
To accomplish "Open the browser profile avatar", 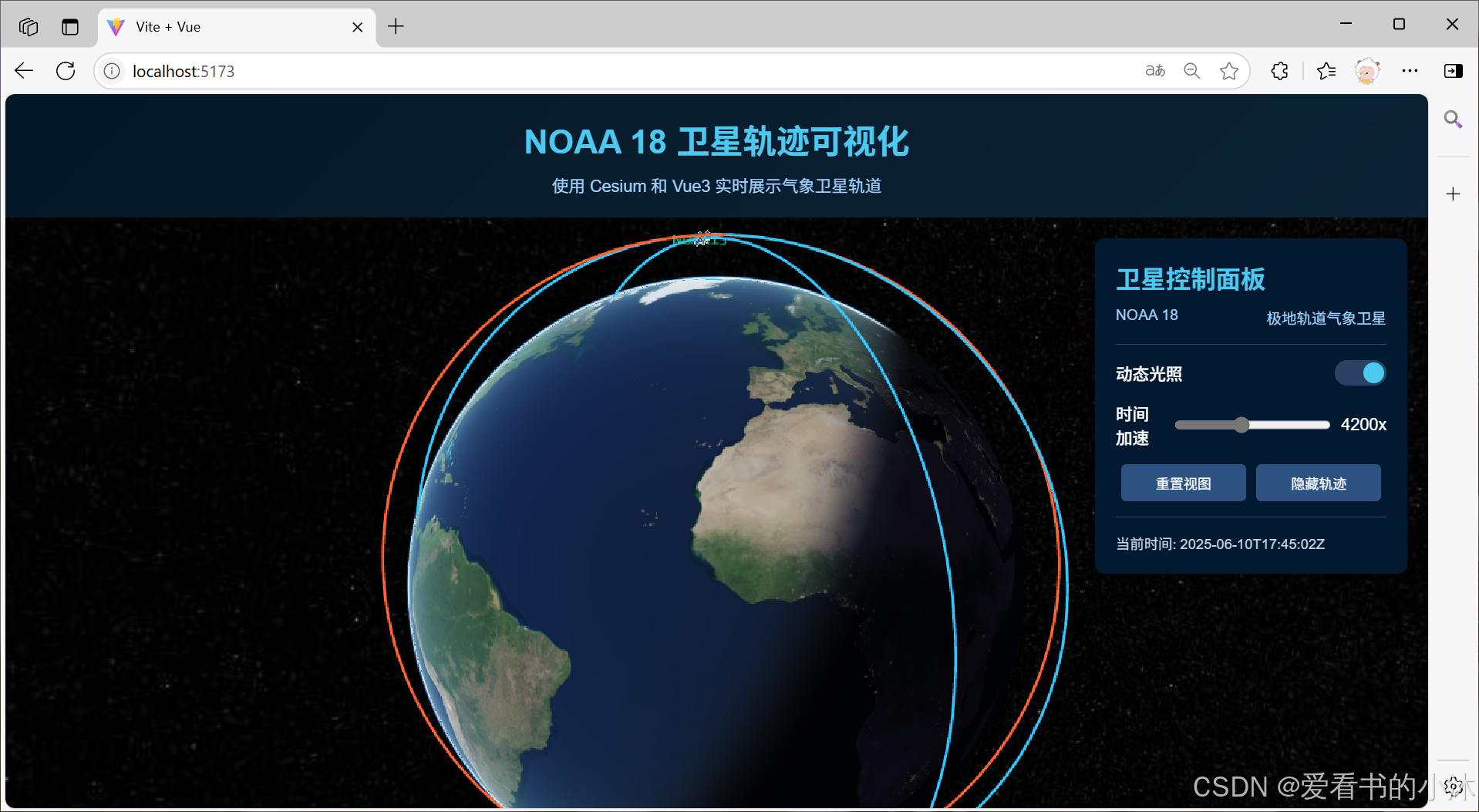I will pos(1367,71).
